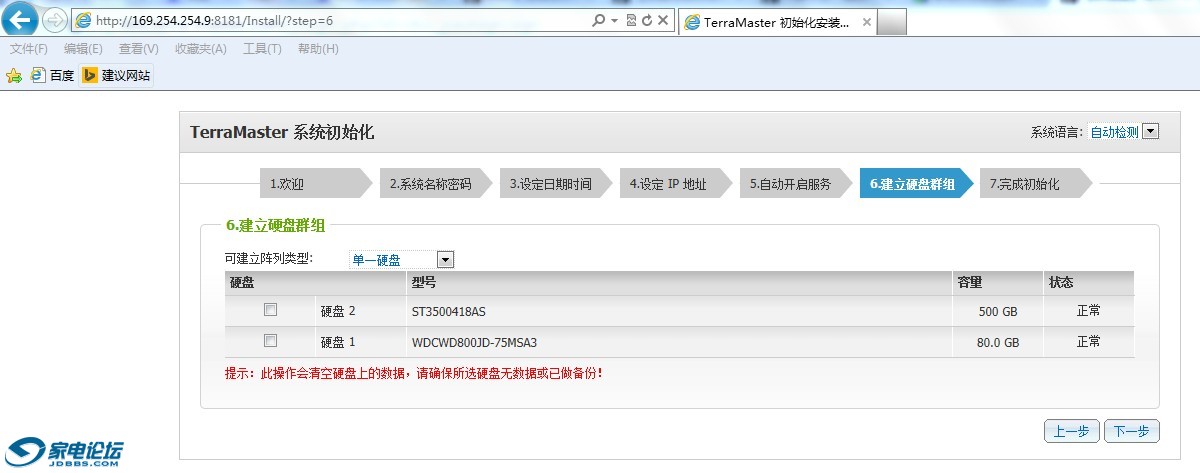Click the browser Back arrow button
Viewport: 1200px width, 473px height.
click(21, 20)
